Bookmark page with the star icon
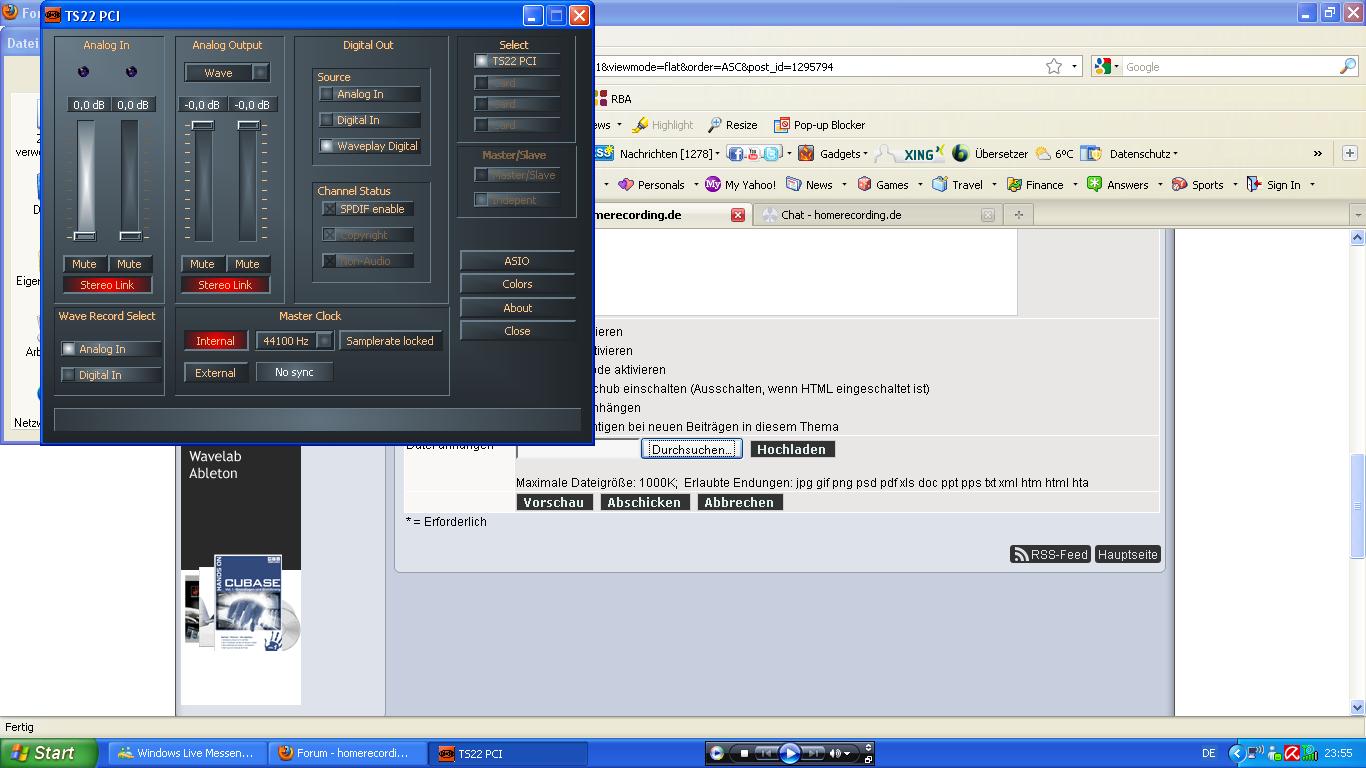The height and width of the screenshot is (768, 1366). tap(1053, 67)
